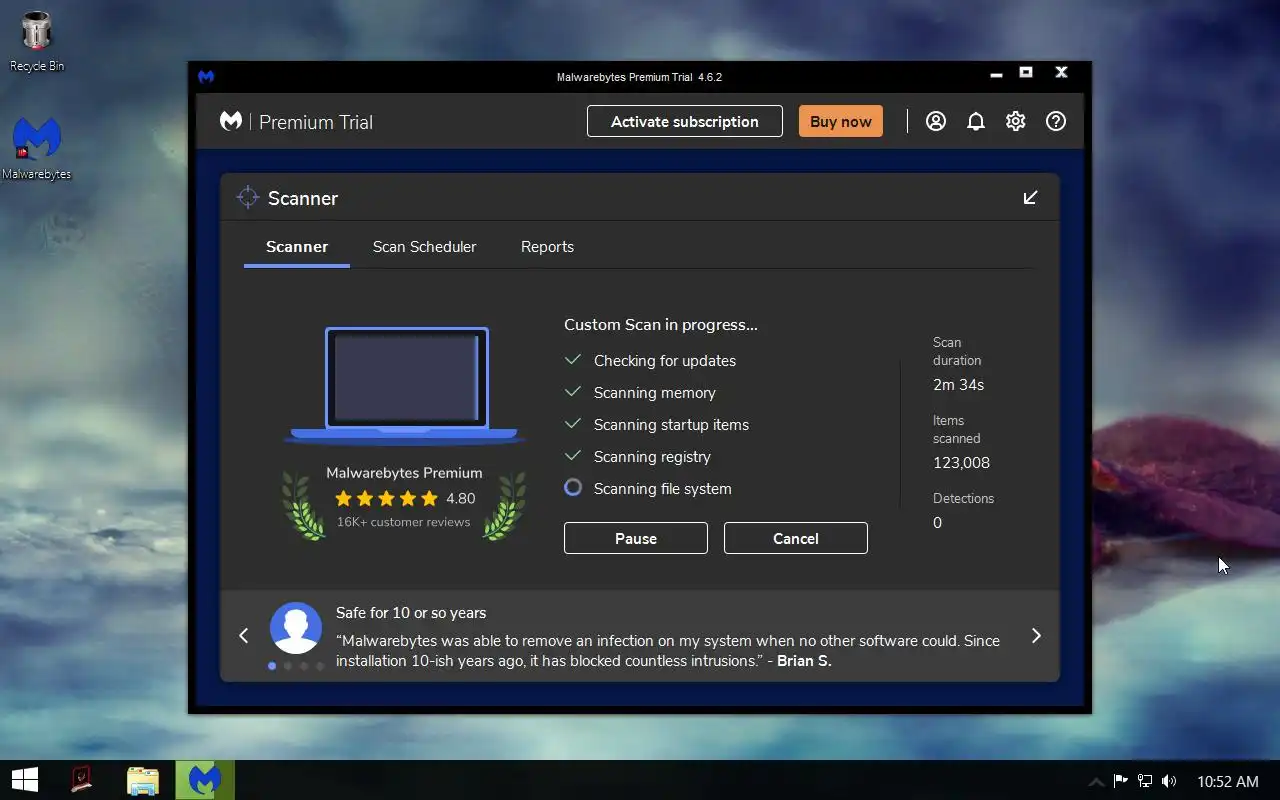The width and height of the screenshot is (1280, 800).
Task: Open the Action Center flag icon
Action: 1121,781
